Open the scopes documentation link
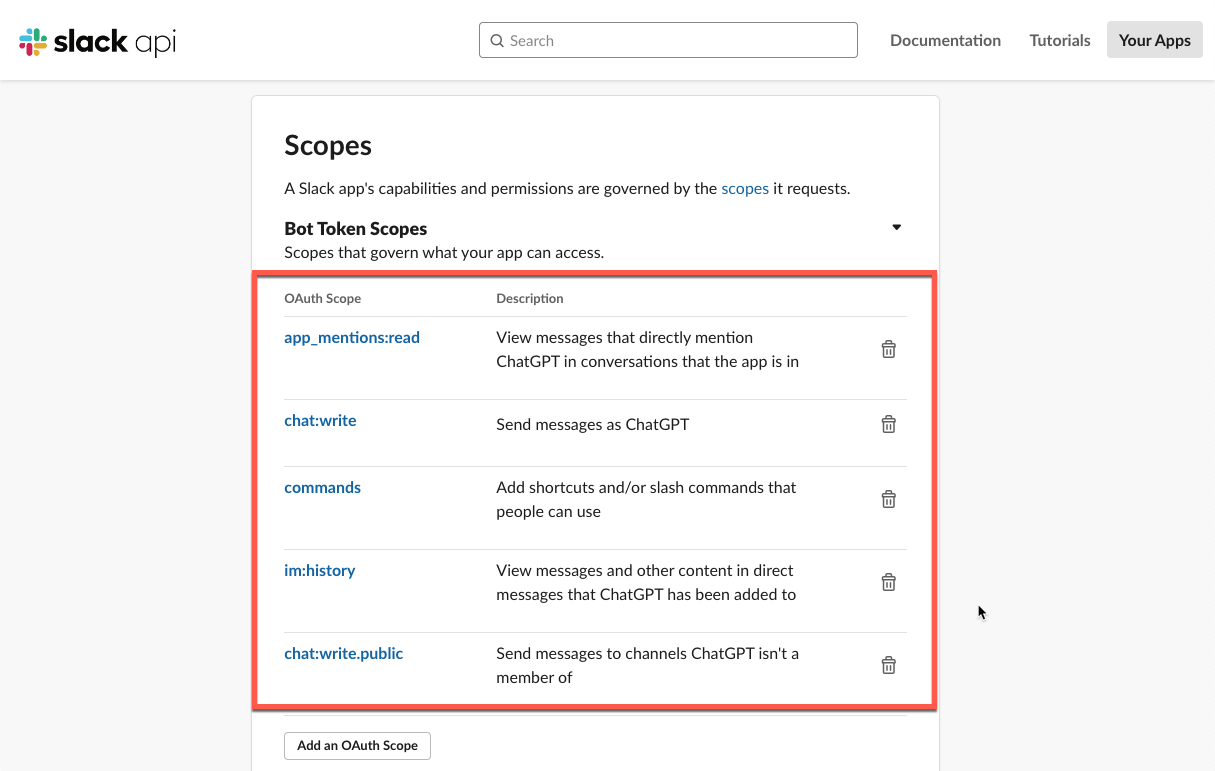Image resolution: width=1215 pixels, height=771 pixels. pos(745,188)
